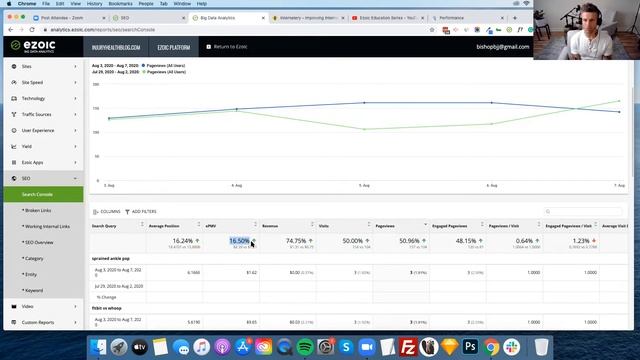Click the Video icon in sidebar

pyautogui.click(x=14, y=306)
